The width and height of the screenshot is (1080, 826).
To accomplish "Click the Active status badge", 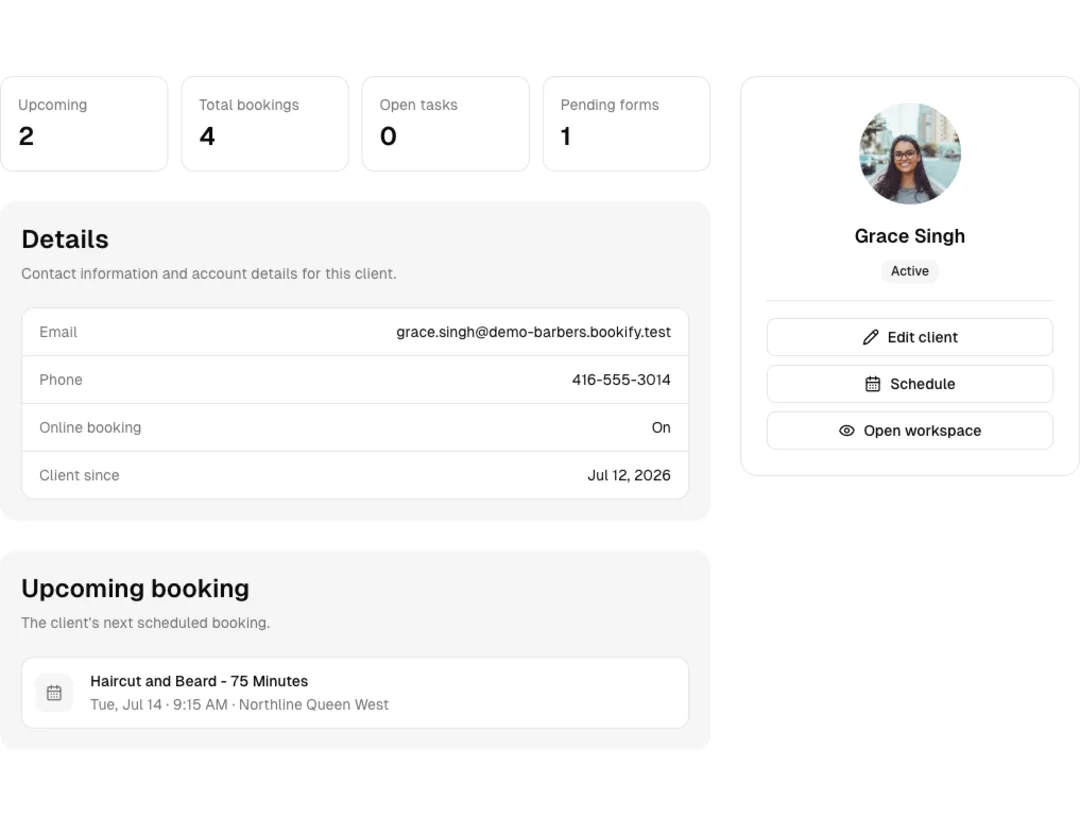I will coord(910,271).
